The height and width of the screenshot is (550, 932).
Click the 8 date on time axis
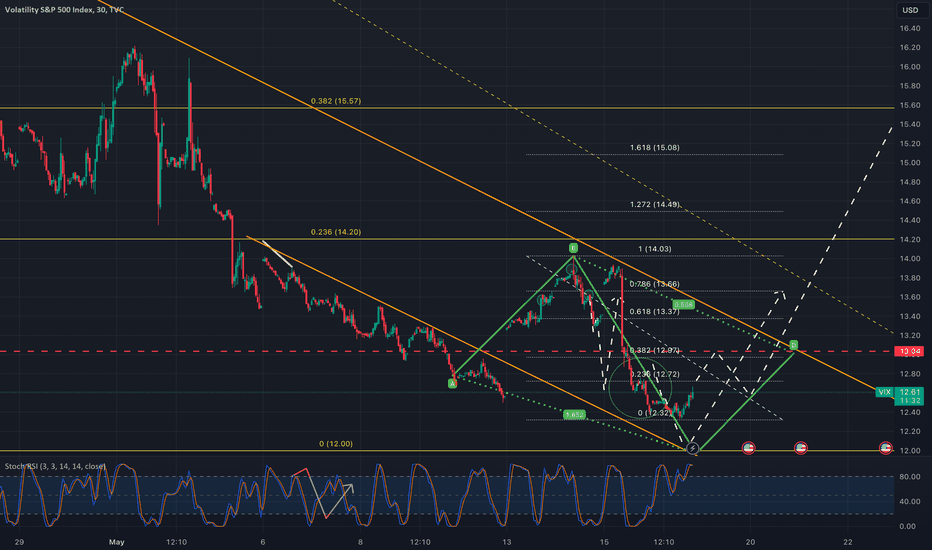[360, 542]
